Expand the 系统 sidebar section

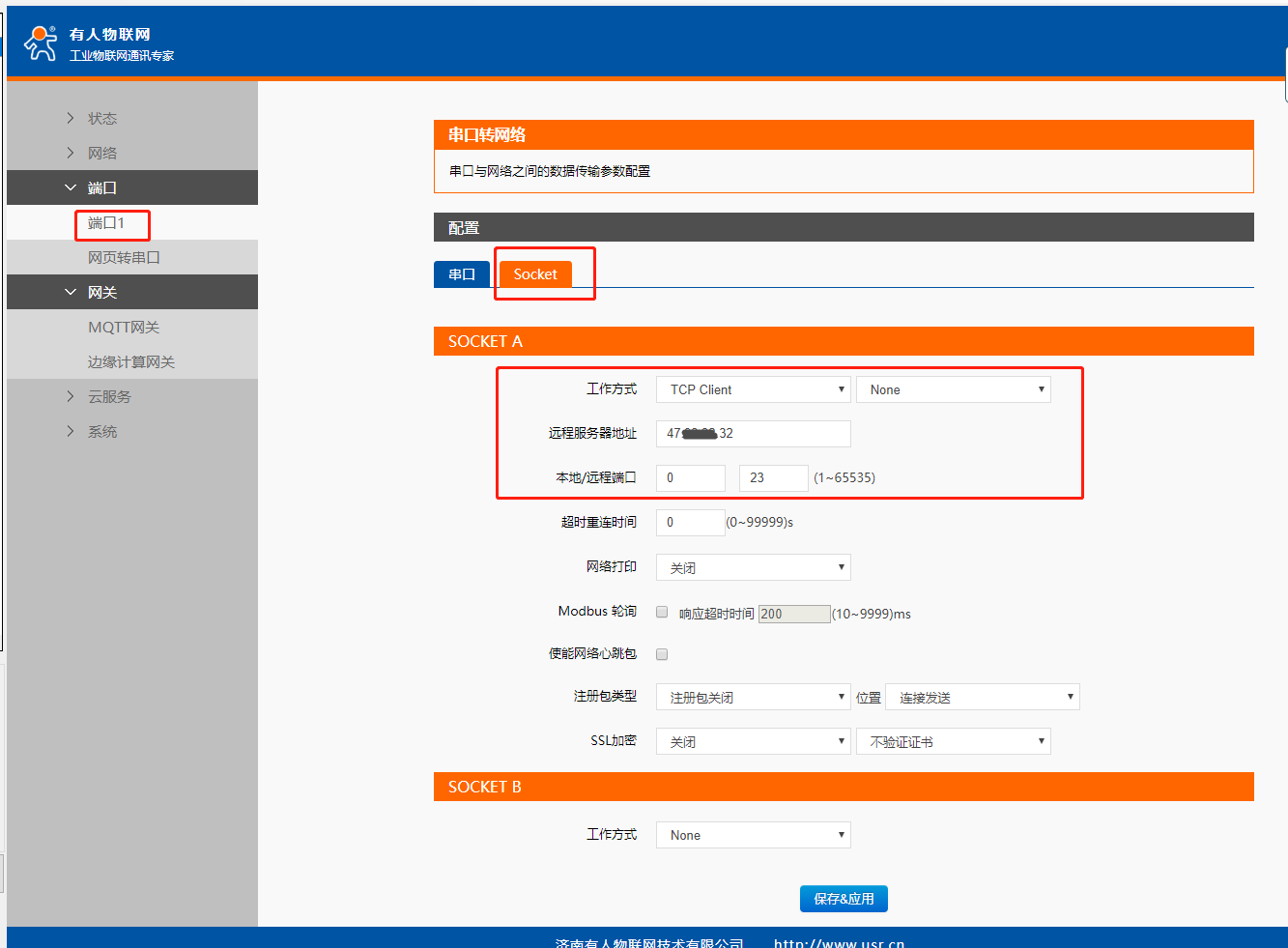point(101,431)
